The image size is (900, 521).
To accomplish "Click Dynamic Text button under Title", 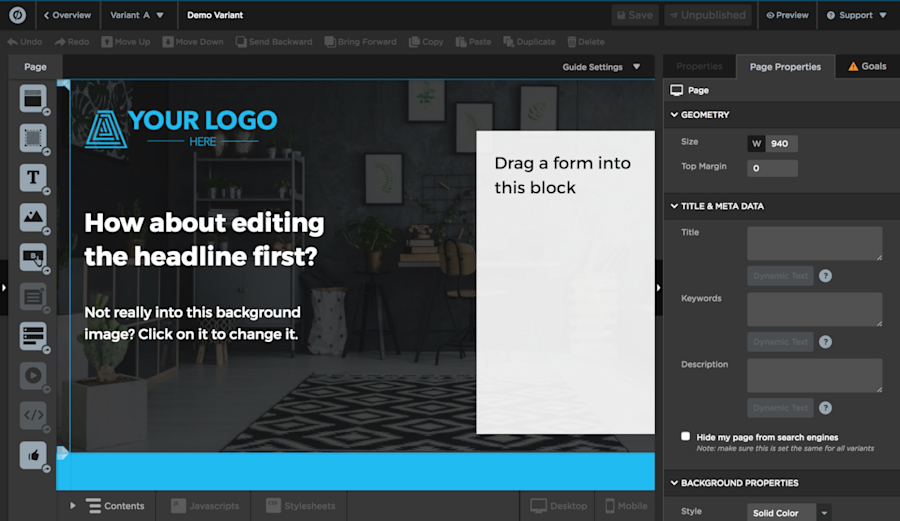I will pos(781,276).
